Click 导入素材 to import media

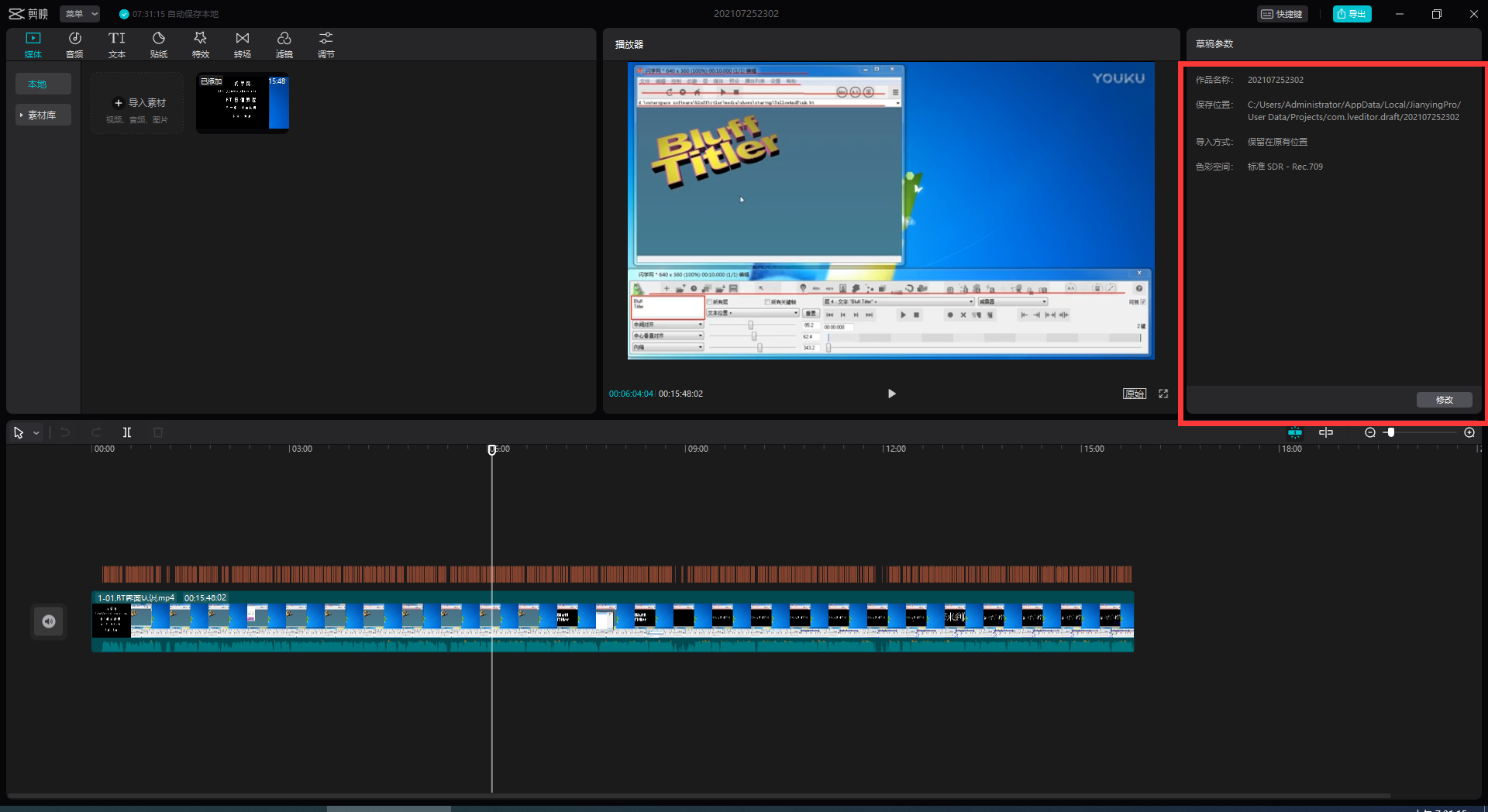(x=138, y=103)
